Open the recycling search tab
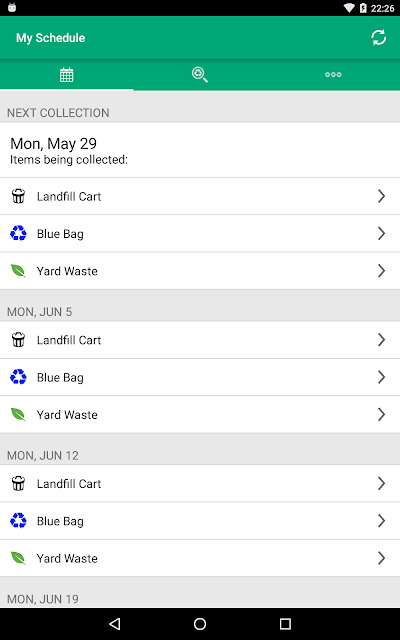Viewport: 400px width, 640px height. pyautogui.click(x=200, y=75)
